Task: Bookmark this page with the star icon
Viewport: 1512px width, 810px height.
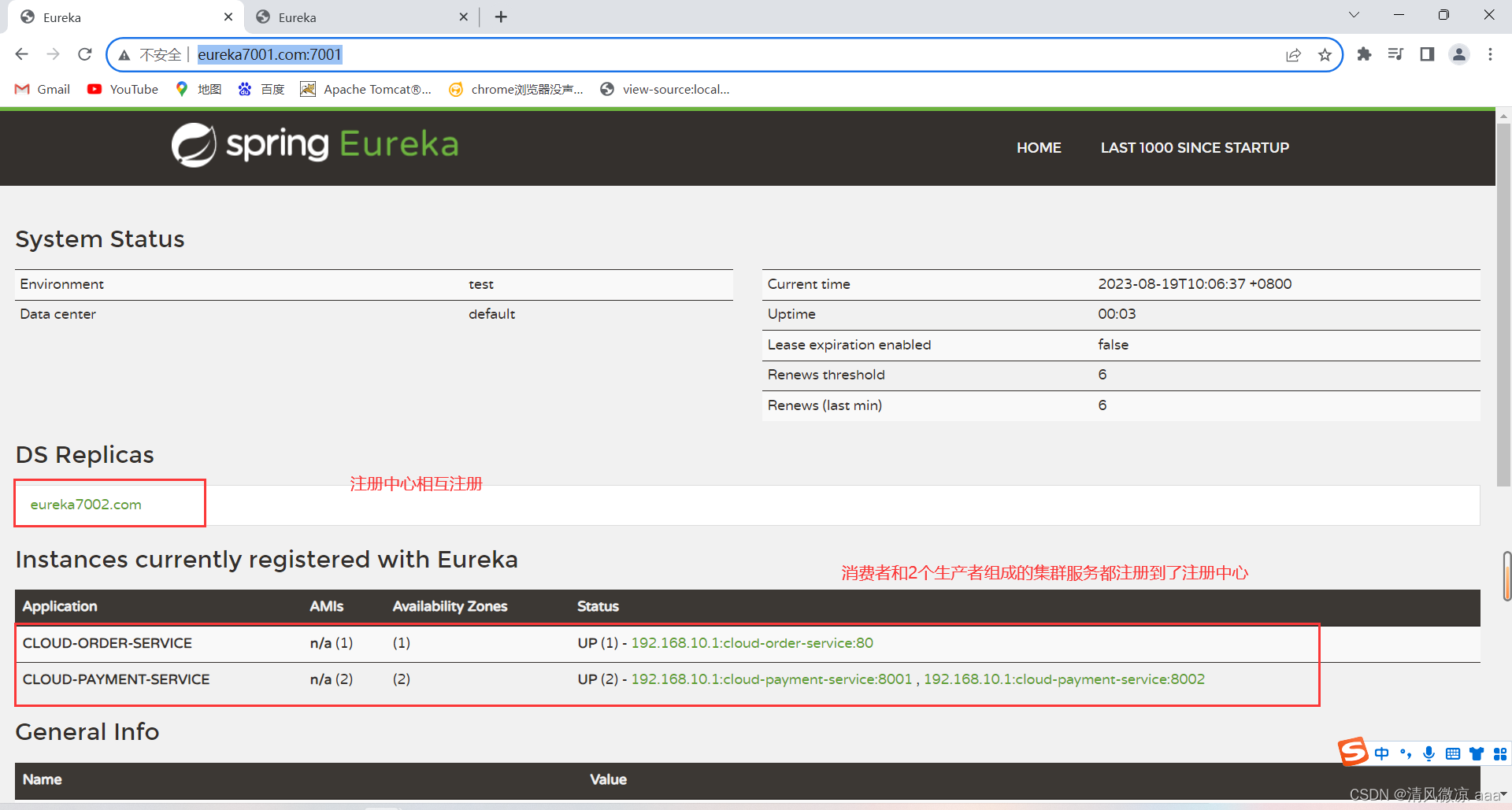Action: (1325, 55)
